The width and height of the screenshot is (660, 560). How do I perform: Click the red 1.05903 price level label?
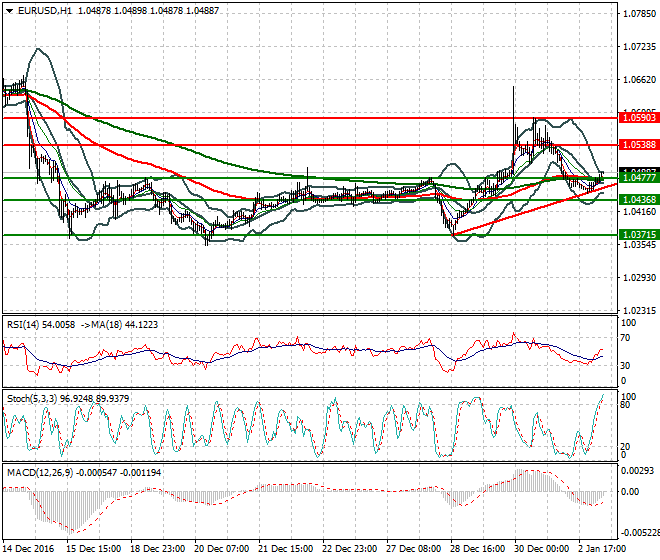click(x=639, y=117)
